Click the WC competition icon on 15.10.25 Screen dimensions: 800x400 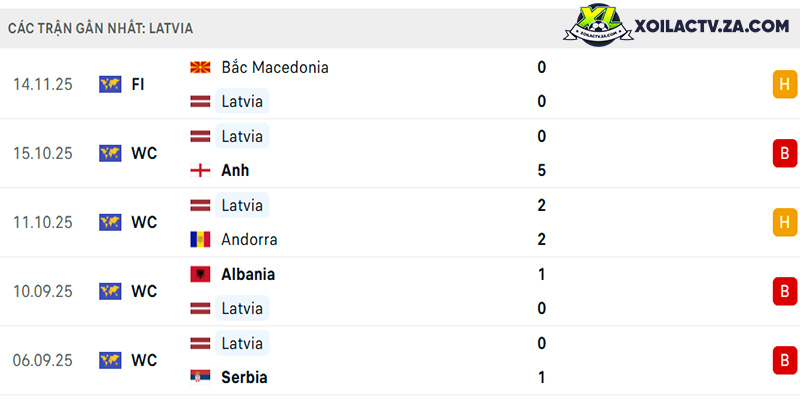pos(110,153)
